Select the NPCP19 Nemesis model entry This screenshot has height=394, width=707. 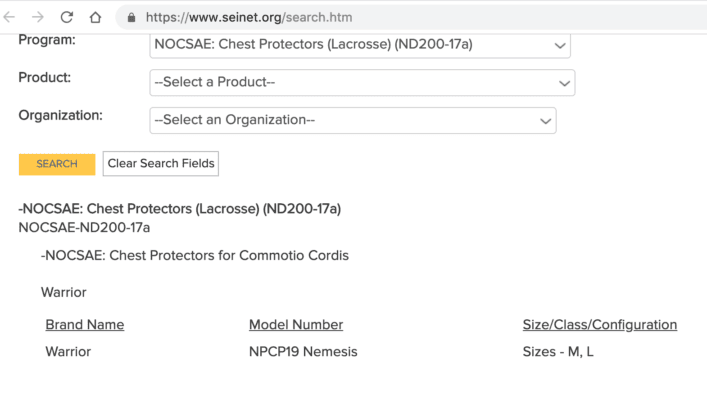pyautogui.click(x=303, y=352)
